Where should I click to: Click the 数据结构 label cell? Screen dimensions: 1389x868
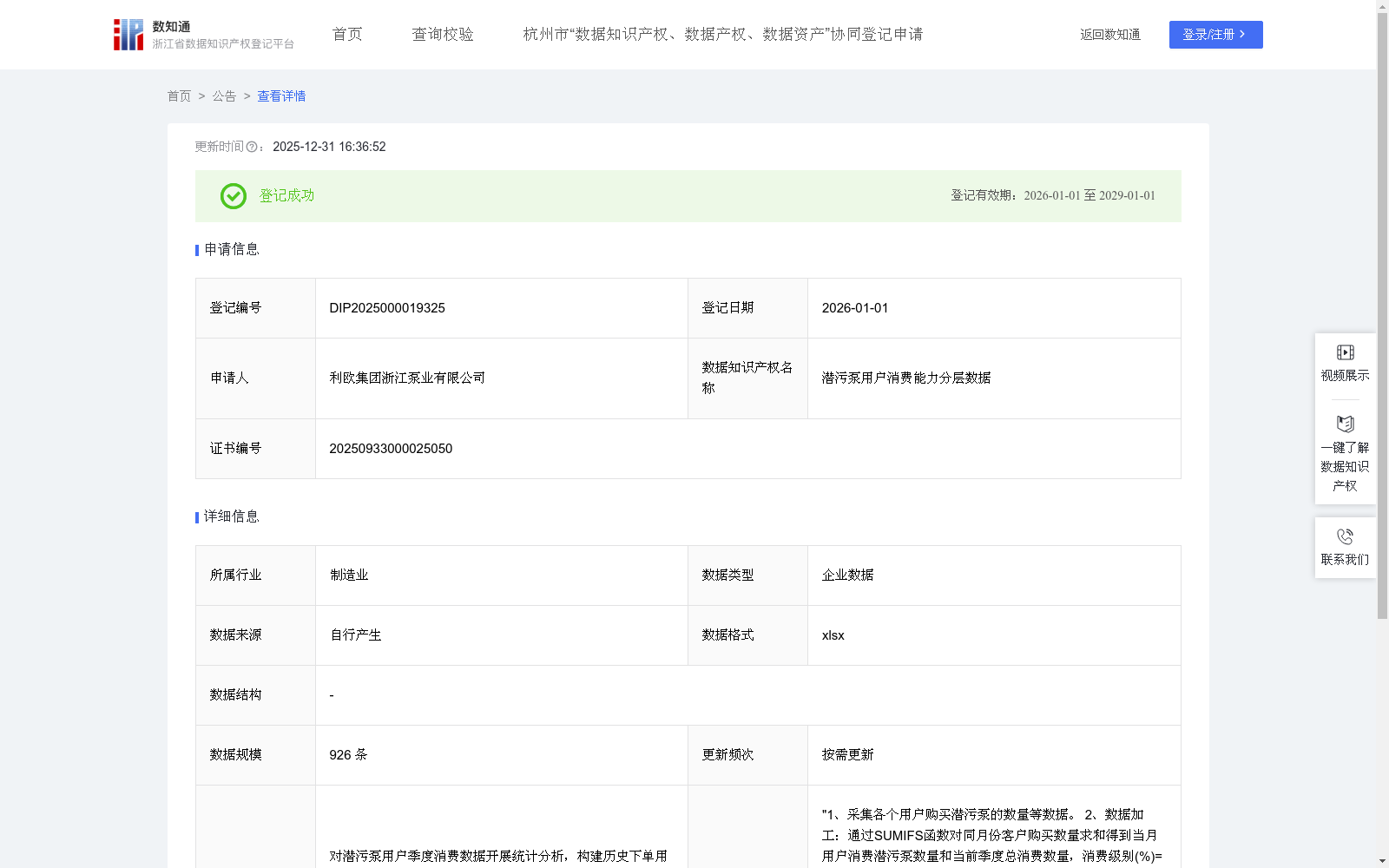256,695
